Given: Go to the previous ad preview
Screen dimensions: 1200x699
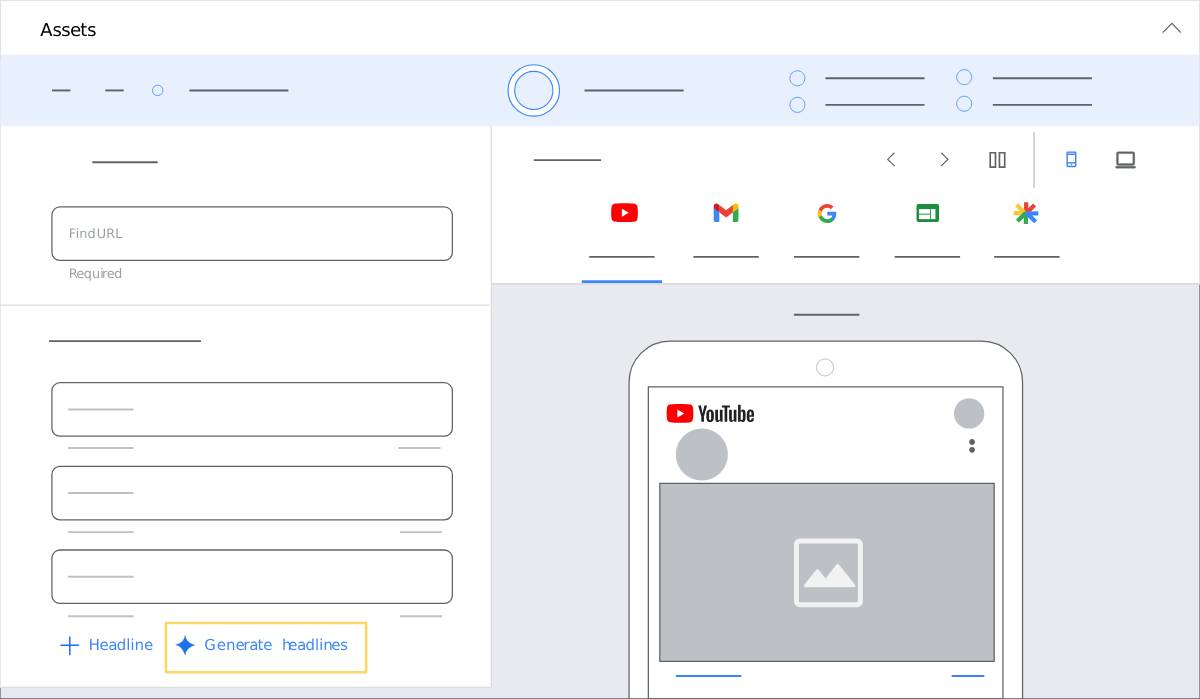Looking at the screenshot, I should (x=891, y=160).
